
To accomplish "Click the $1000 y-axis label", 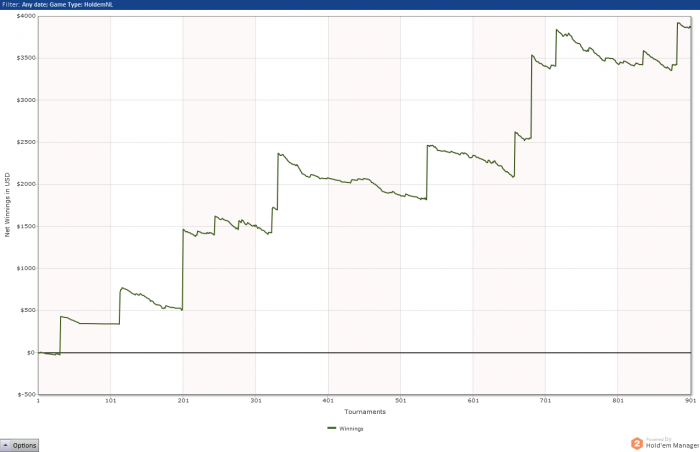I will [26, 268].
